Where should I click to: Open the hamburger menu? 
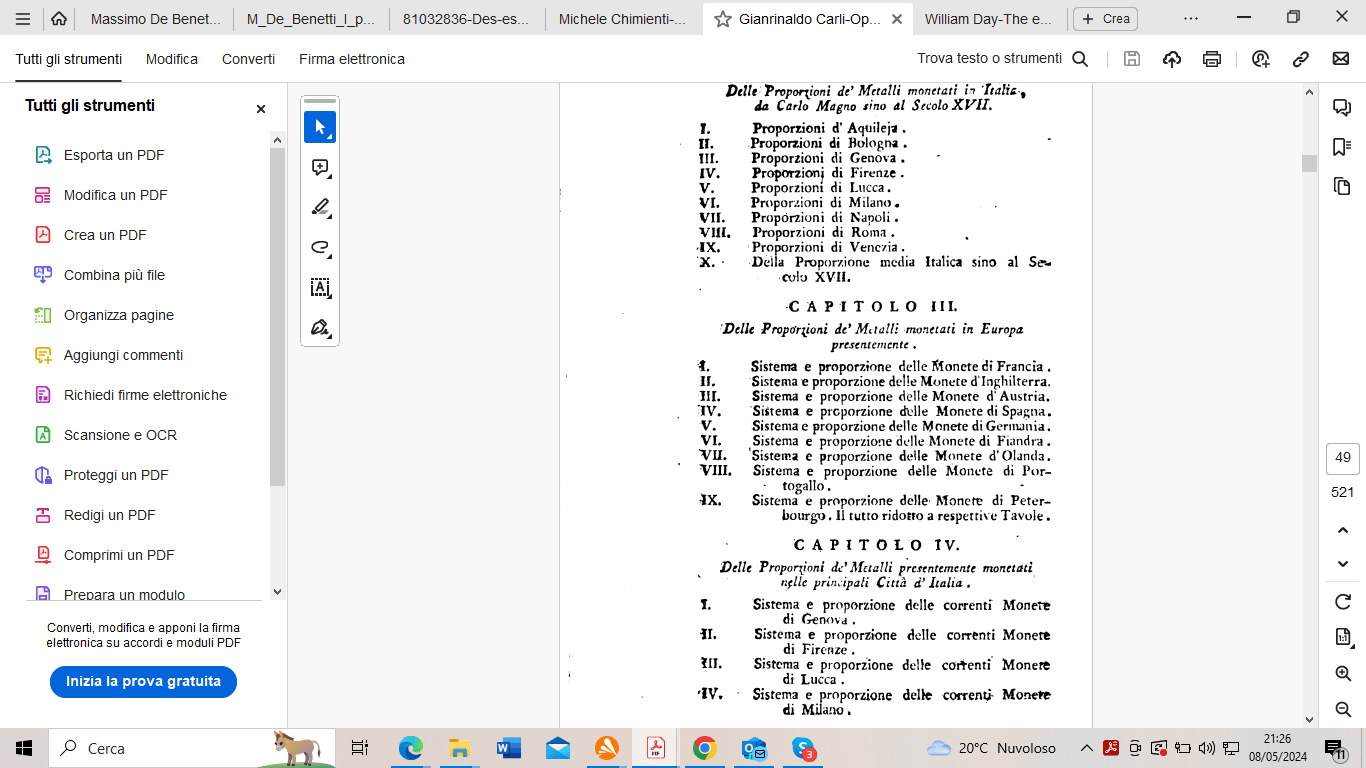(x=23, y=18)
